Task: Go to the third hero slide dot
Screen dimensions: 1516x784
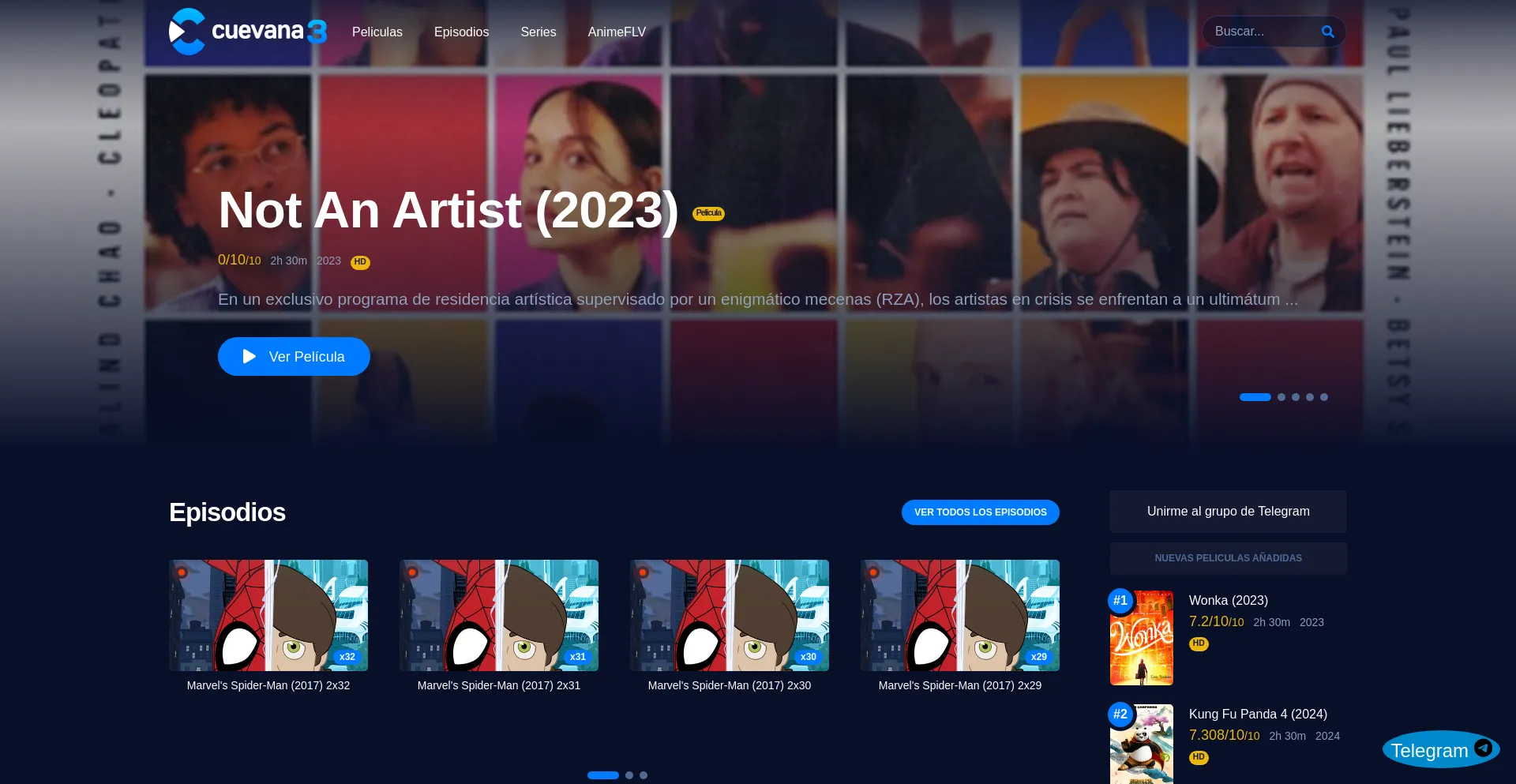Action: coord(1296,397)
